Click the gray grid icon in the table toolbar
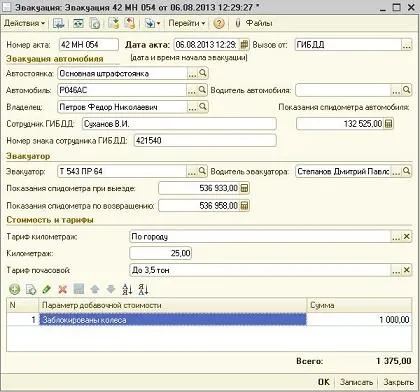The image size is (420, 392). coord(78,289)
